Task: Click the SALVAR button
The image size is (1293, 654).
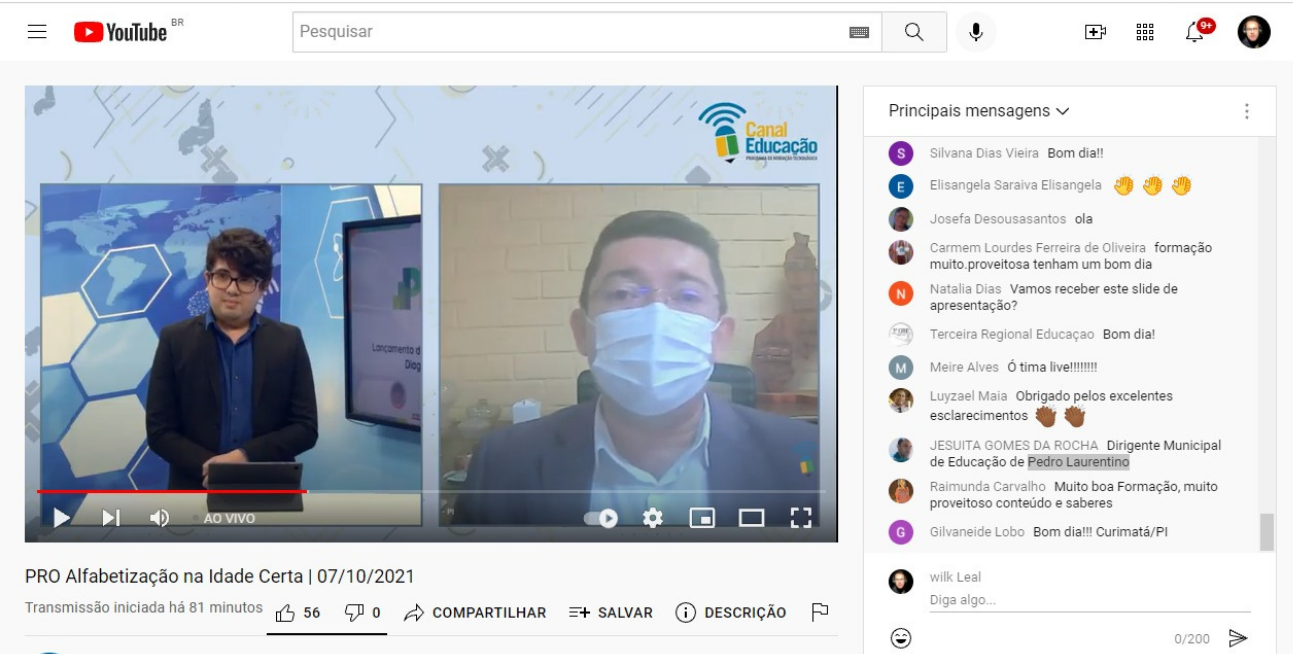Action: click(x=610, y=613)
